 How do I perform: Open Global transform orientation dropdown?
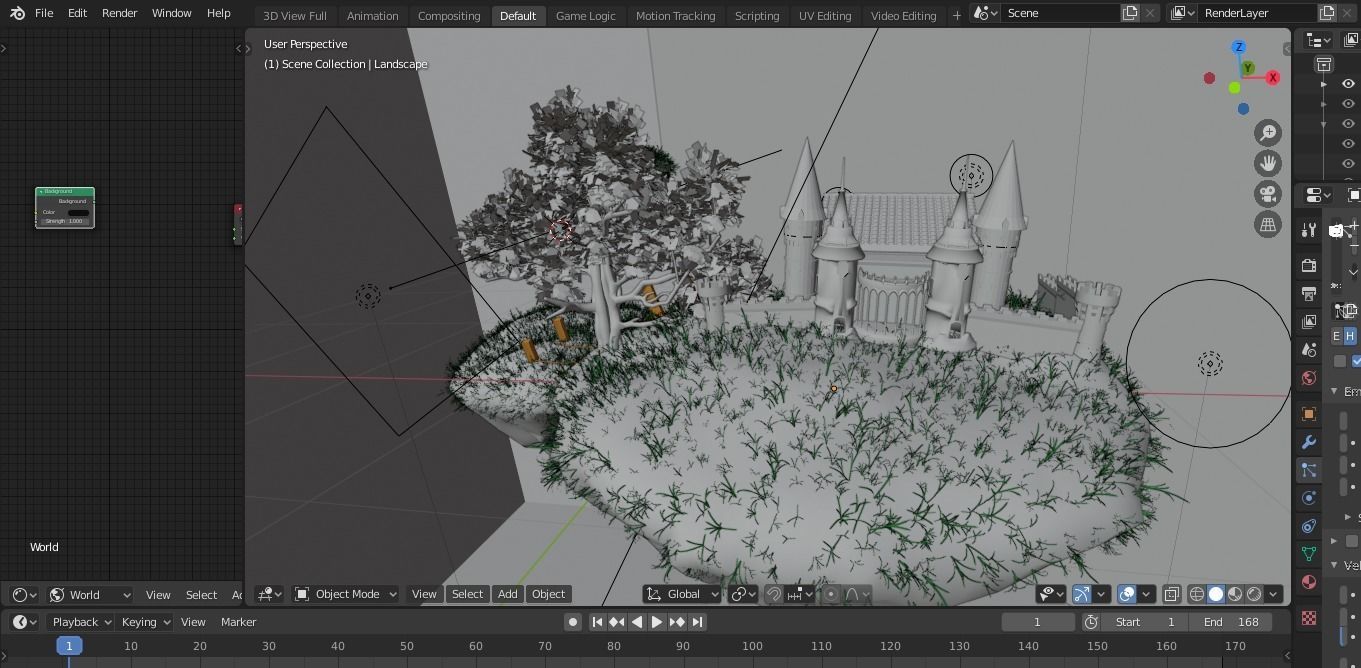[682, 594]
